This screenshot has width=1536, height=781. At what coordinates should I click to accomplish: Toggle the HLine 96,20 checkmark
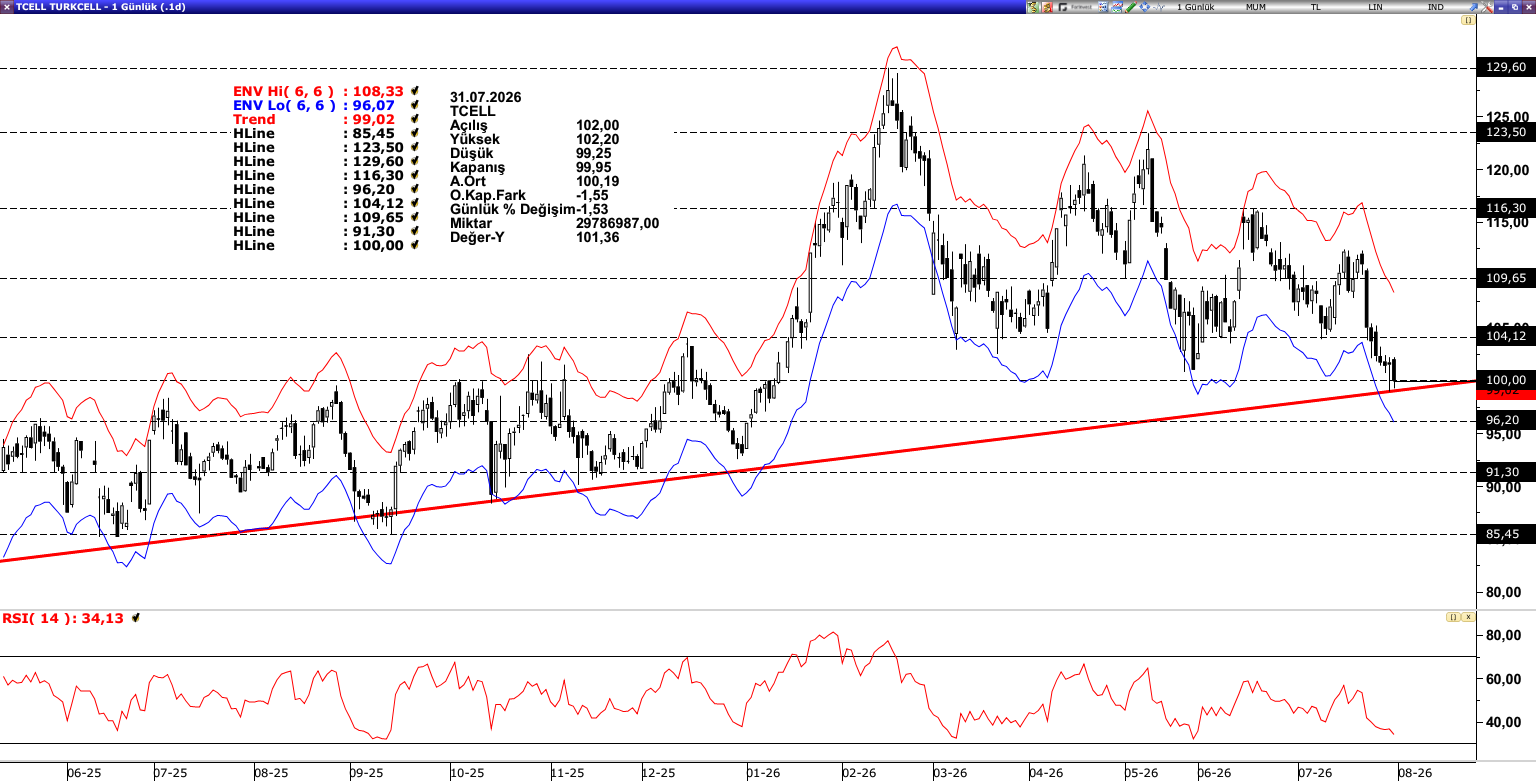414,189
